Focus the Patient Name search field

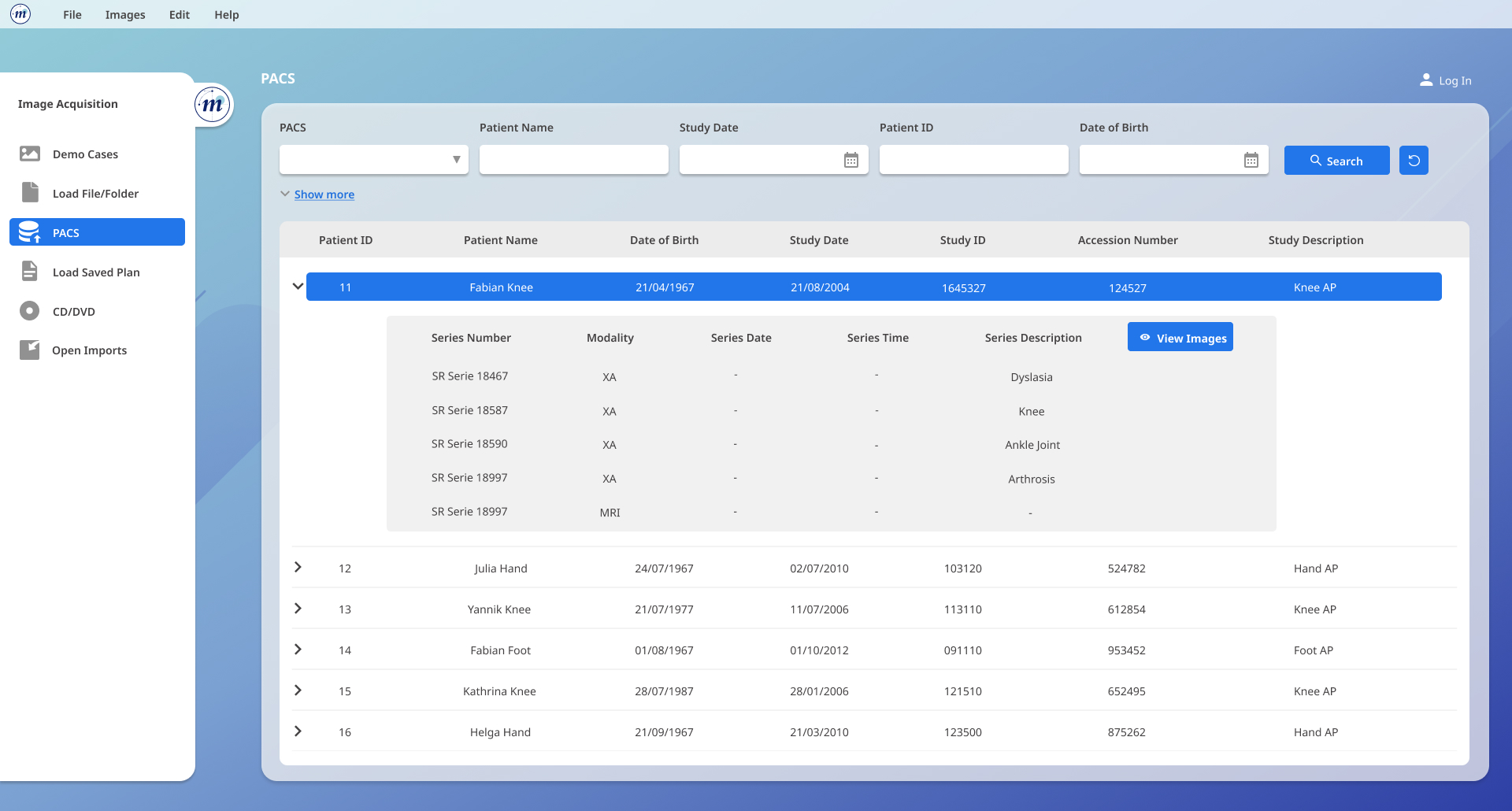[x=574, y=160]
